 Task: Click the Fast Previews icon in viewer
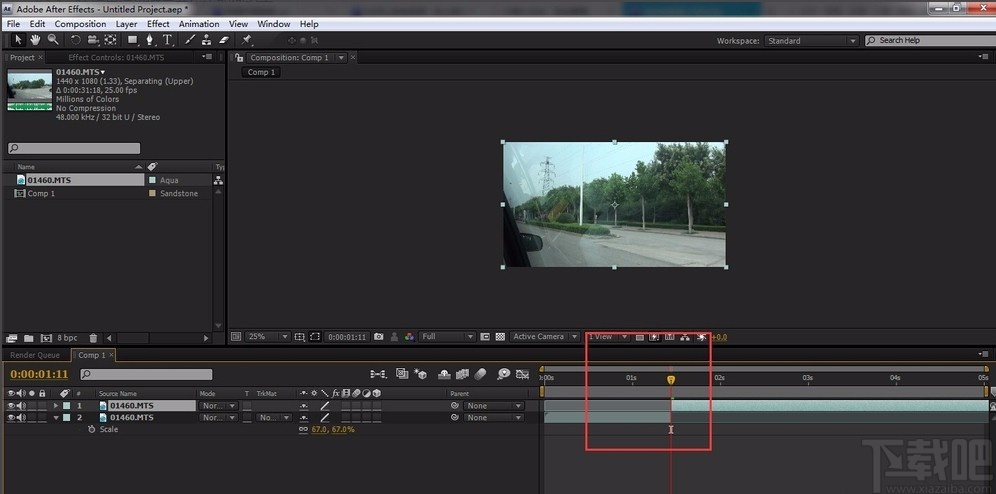654,337
